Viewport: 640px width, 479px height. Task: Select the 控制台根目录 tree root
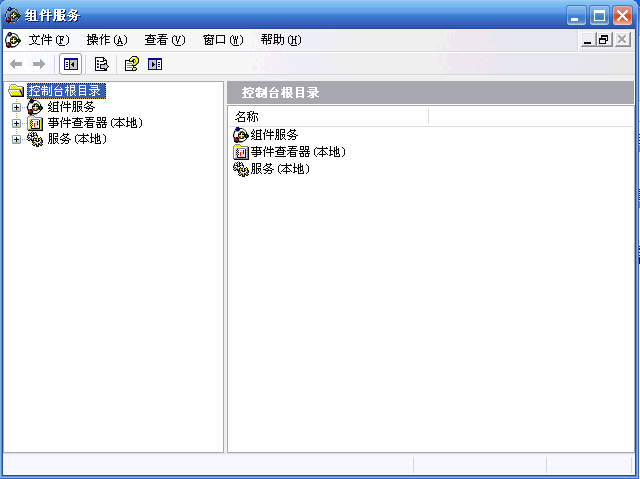click(x=66, y=91)
